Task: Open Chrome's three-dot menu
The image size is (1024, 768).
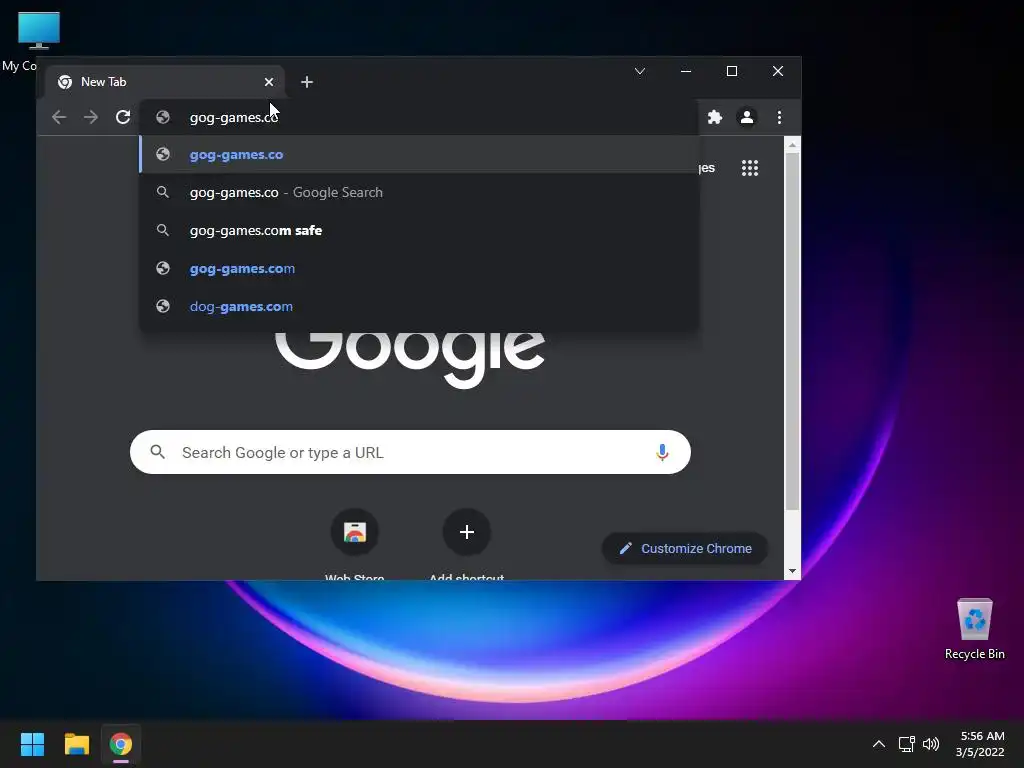Action: (x=778, y=117)
